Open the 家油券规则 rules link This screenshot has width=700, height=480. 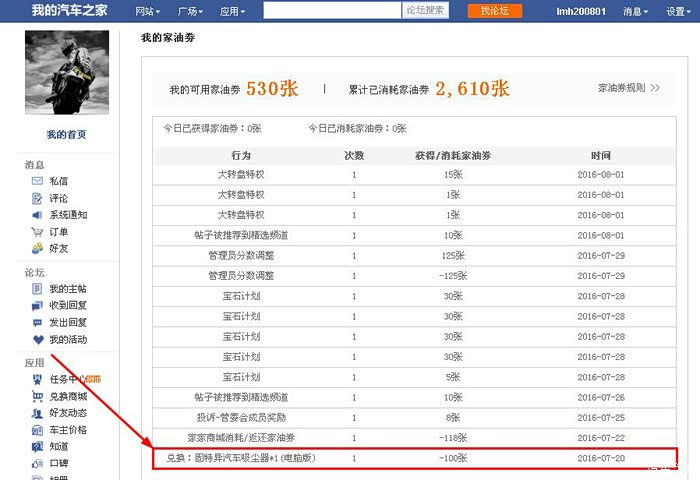628,87
